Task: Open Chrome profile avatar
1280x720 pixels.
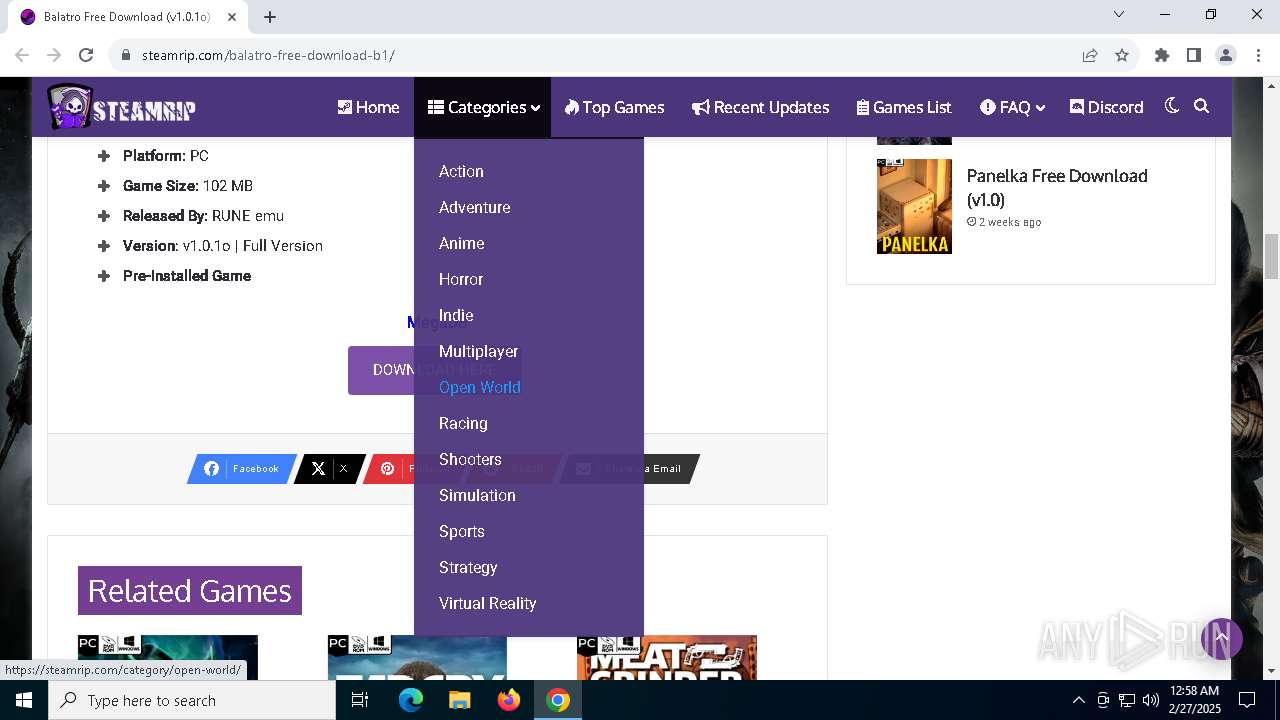Action: (1226, 55)
